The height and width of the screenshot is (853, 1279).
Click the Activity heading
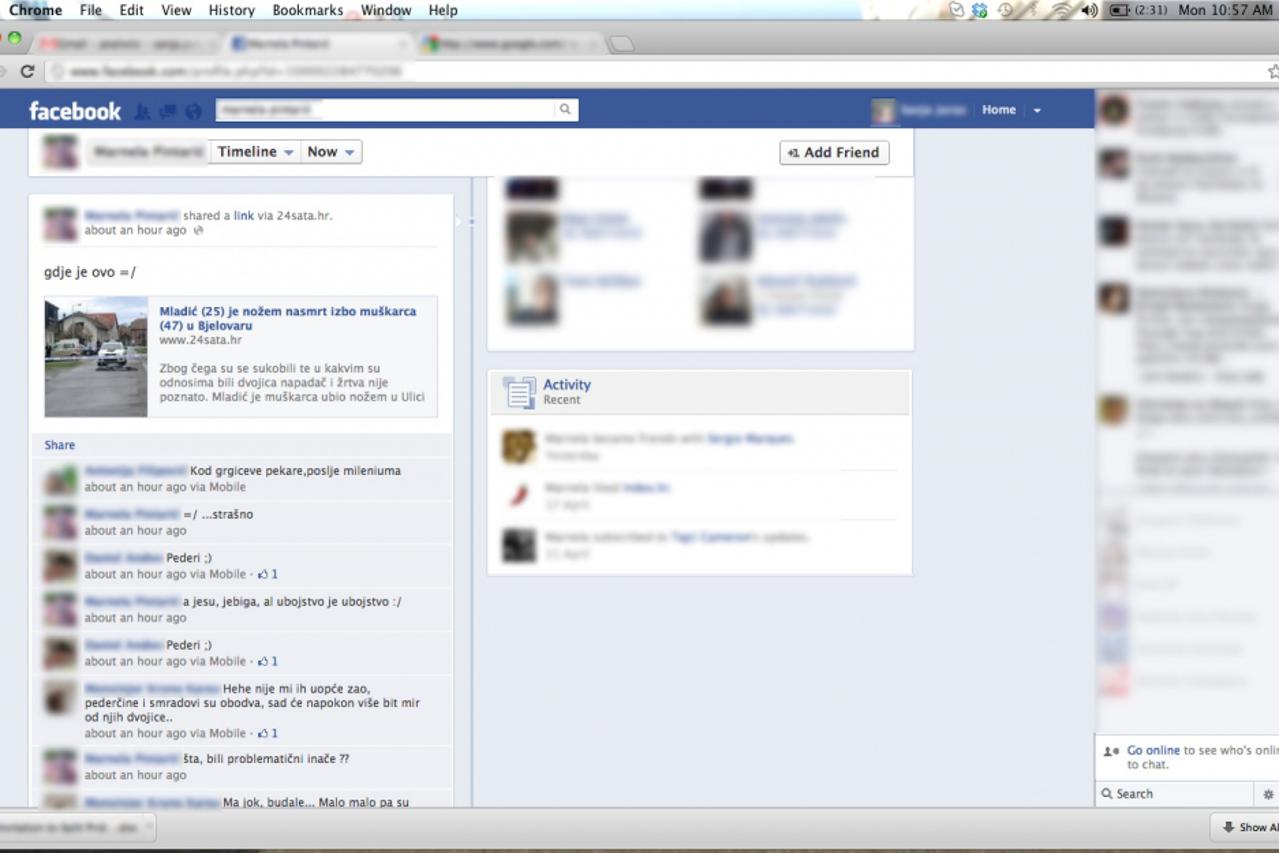click(567, 384)
